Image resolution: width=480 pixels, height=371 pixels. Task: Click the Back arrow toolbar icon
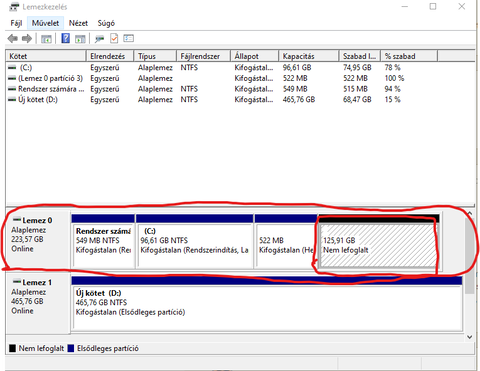tap(13, 39)
